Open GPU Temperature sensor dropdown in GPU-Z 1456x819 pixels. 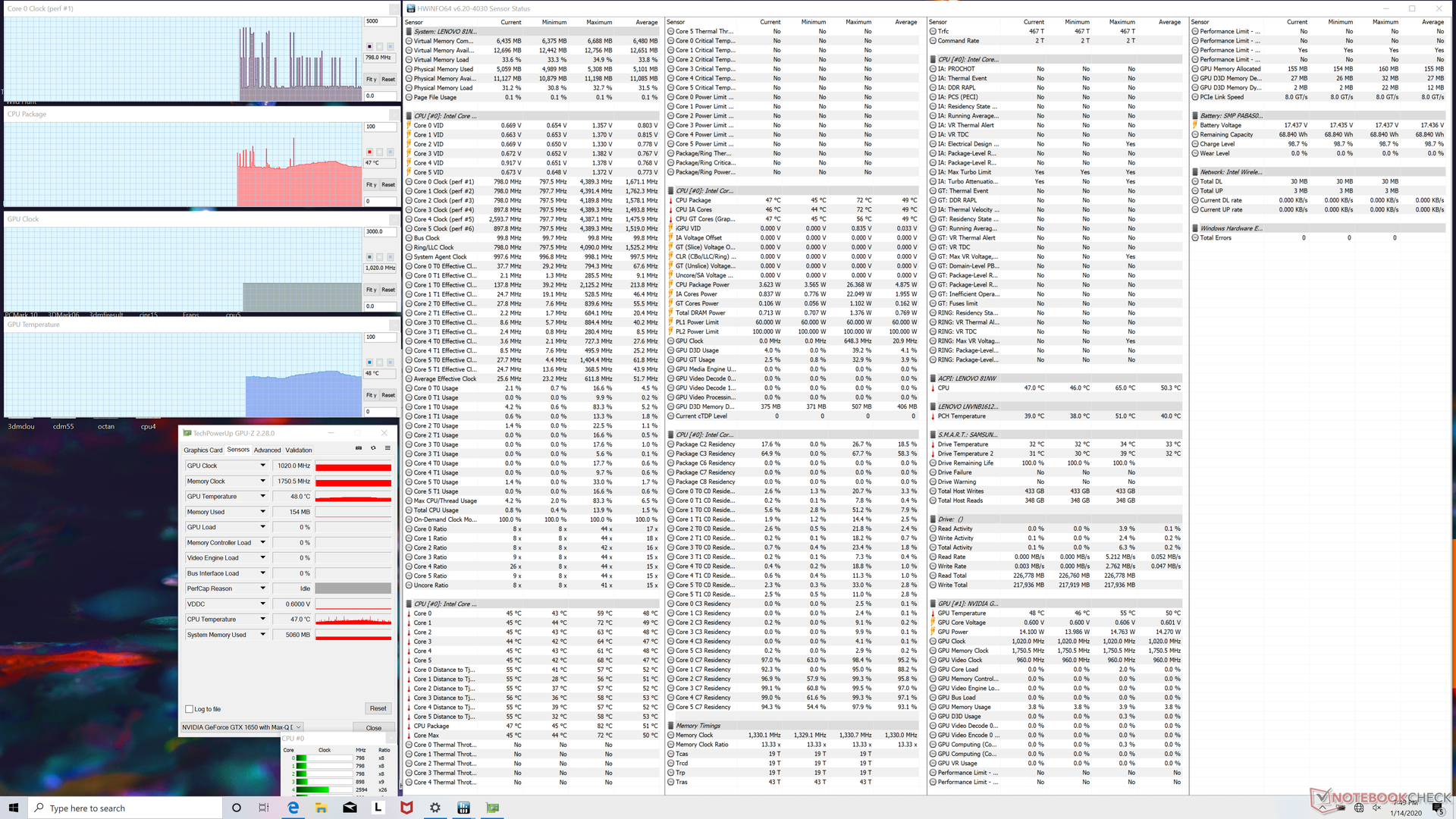tap(263, 496)
